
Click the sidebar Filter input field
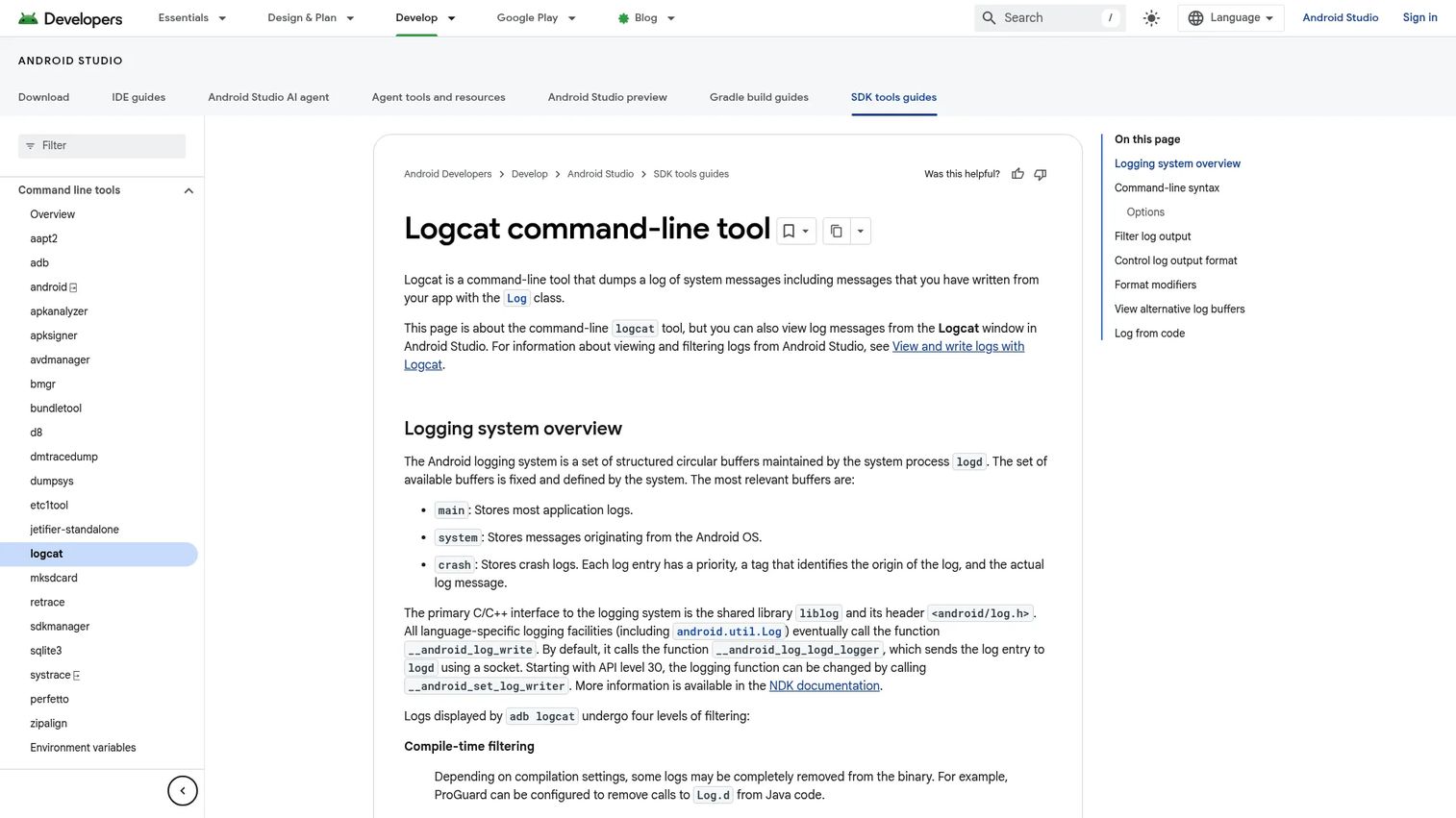[102, 146]
